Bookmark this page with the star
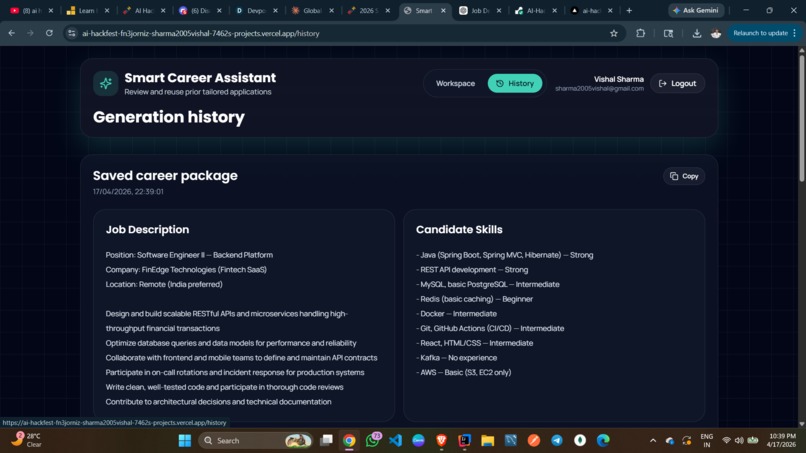Image resolution: width=806 pixels, height=453 pixels. pyautogui.click(x=614, y=33)
